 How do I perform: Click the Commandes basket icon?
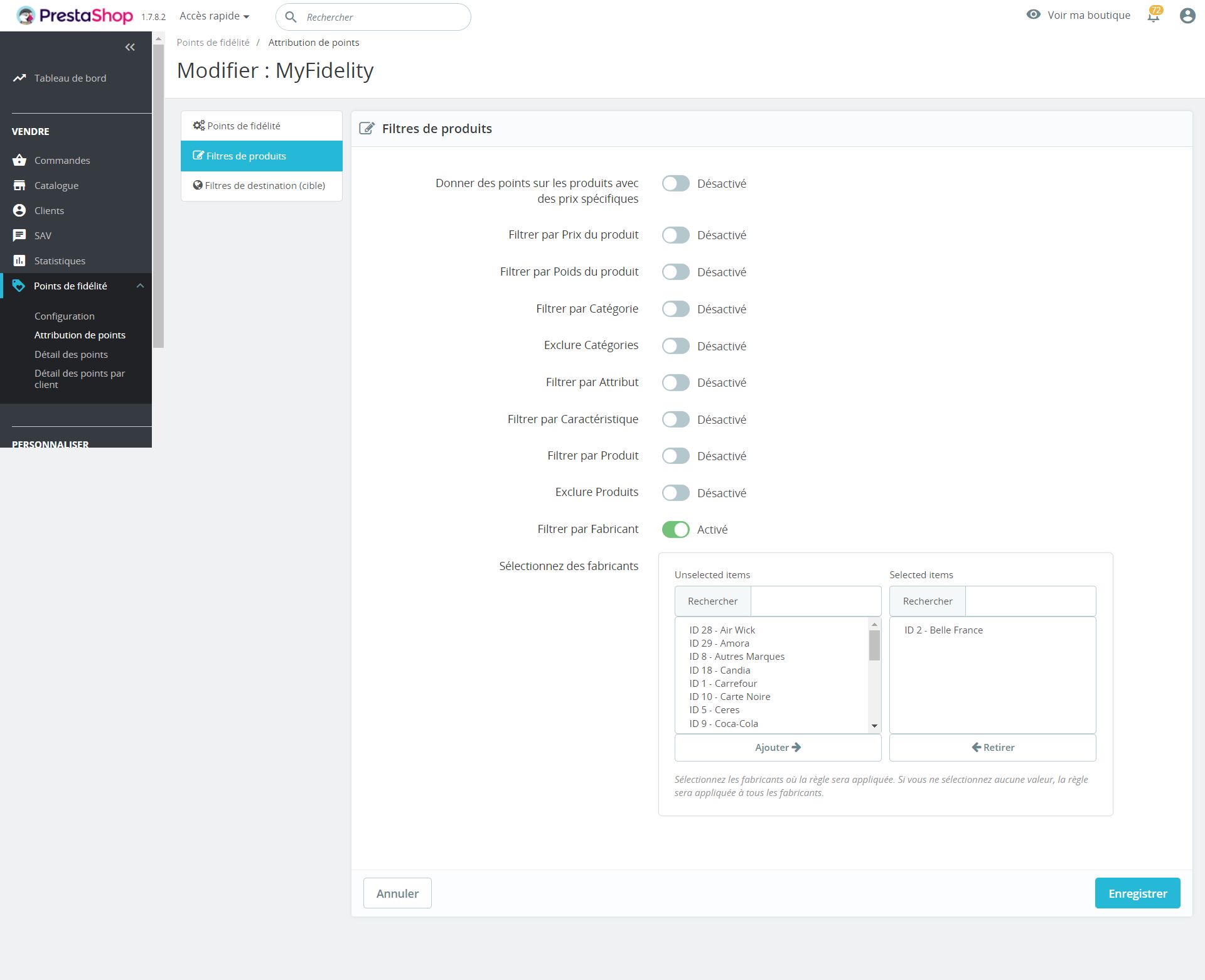coord(19,160)
